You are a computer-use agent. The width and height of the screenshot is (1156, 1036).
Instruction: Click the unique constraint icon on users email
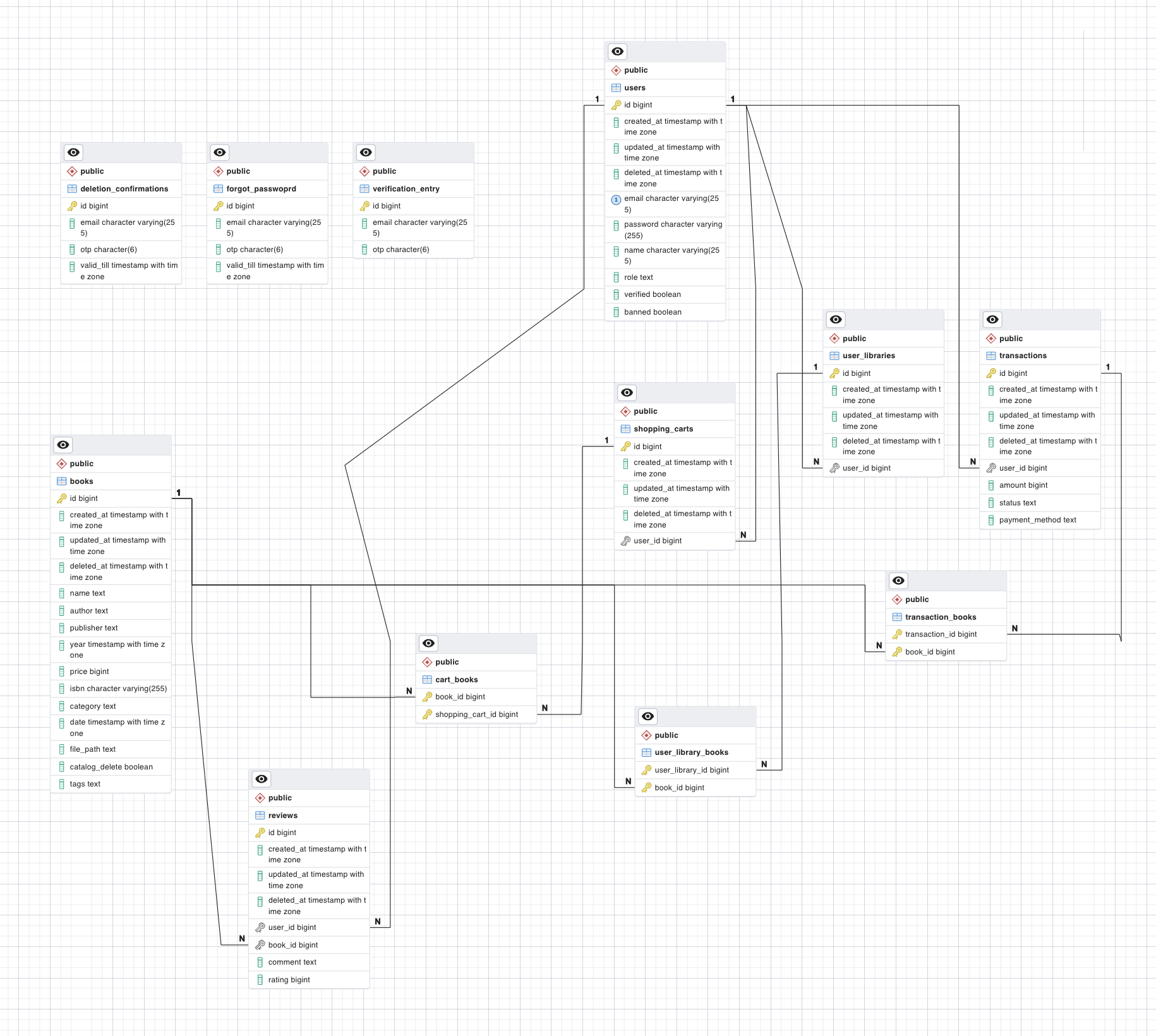pos(616,200)
